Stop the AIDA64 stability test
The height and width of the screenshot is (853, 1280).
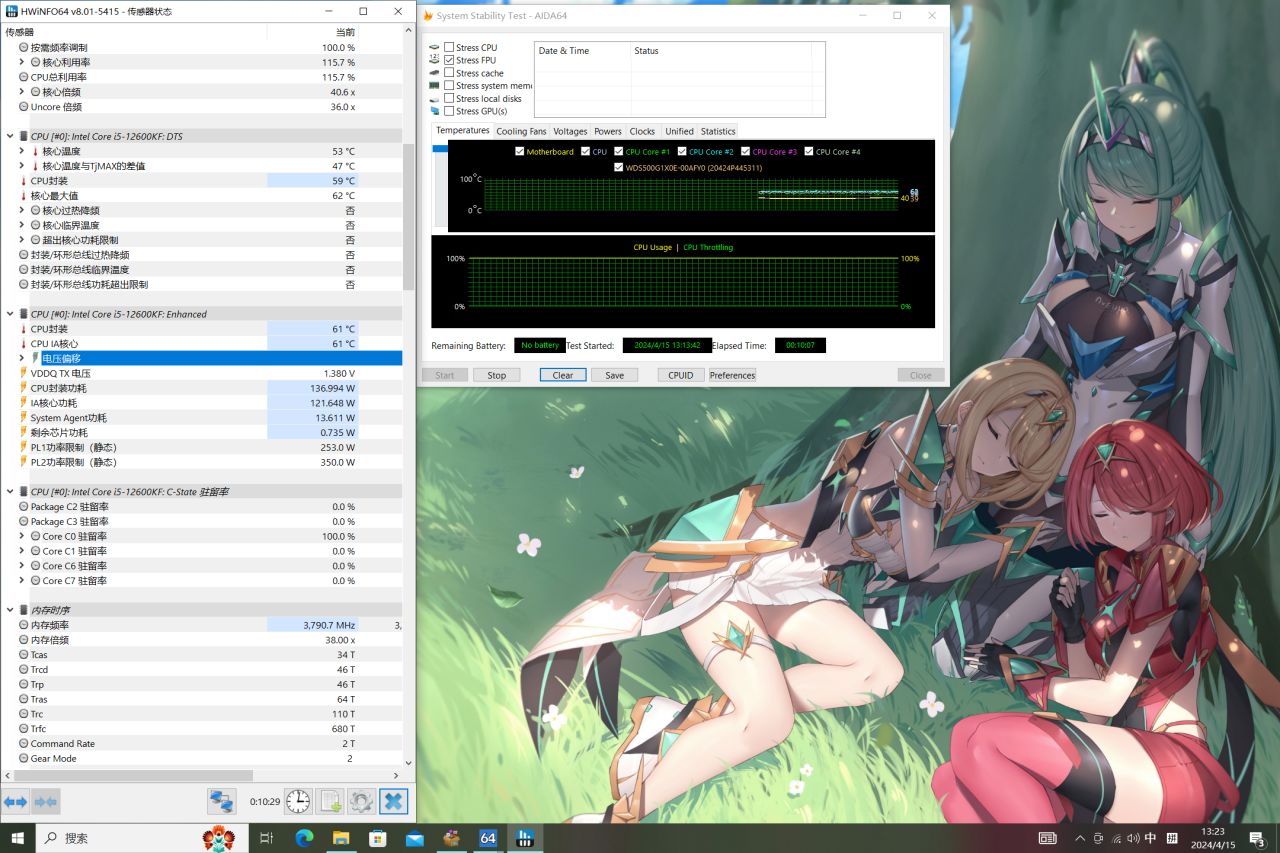coord(497,375)
